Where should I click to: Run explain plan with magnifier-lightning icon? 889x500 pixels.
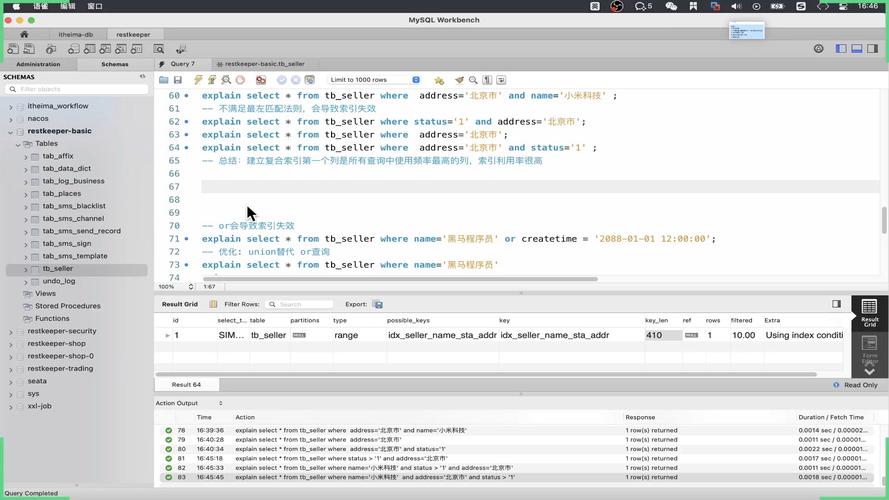click(x=226, y=80)
